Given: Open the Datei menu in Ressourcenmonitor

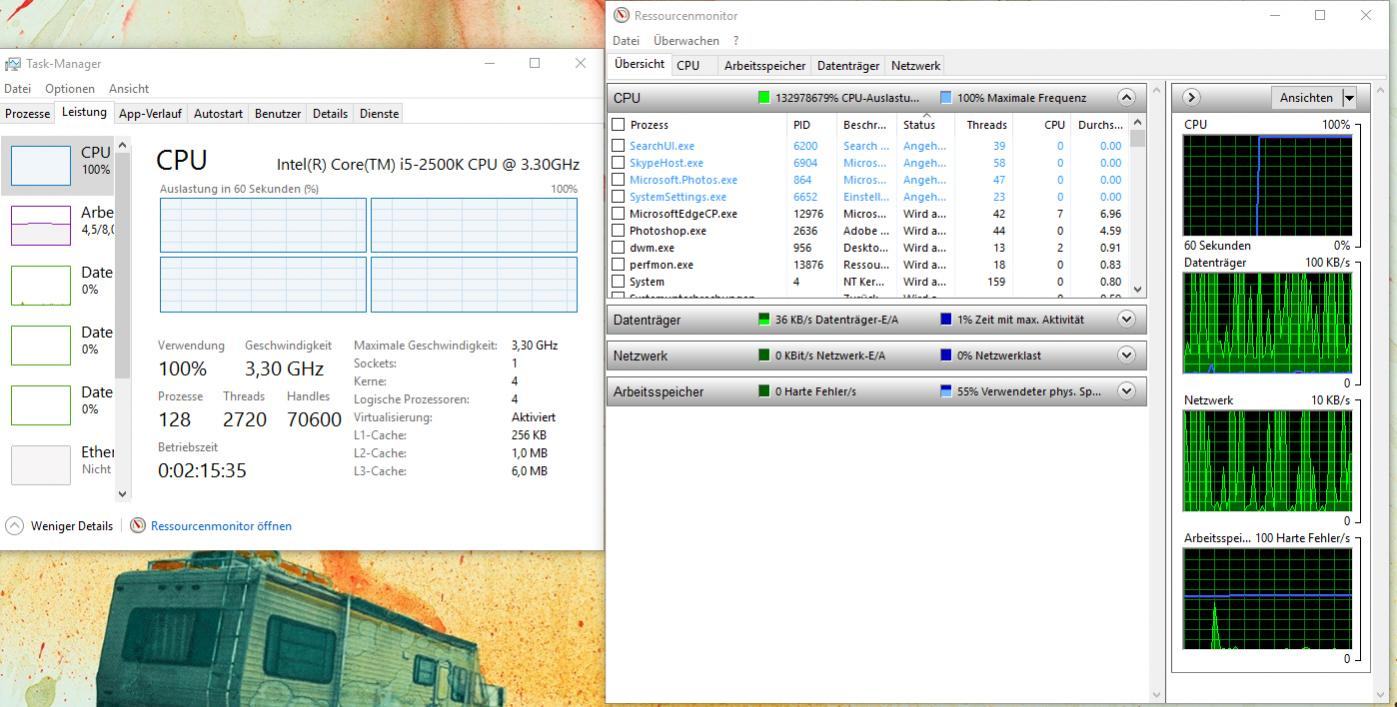Looking at the screenshot, I should coord(626,41).
